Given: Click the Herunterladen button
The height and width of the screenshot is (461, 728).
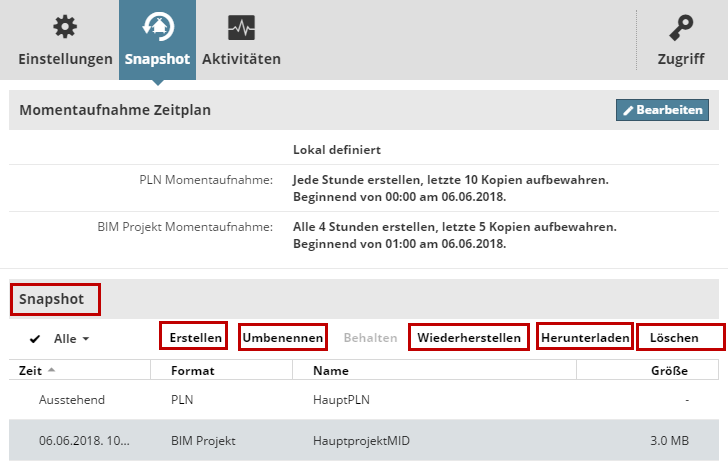Looking at the screenshot, I should coord(585,338).
